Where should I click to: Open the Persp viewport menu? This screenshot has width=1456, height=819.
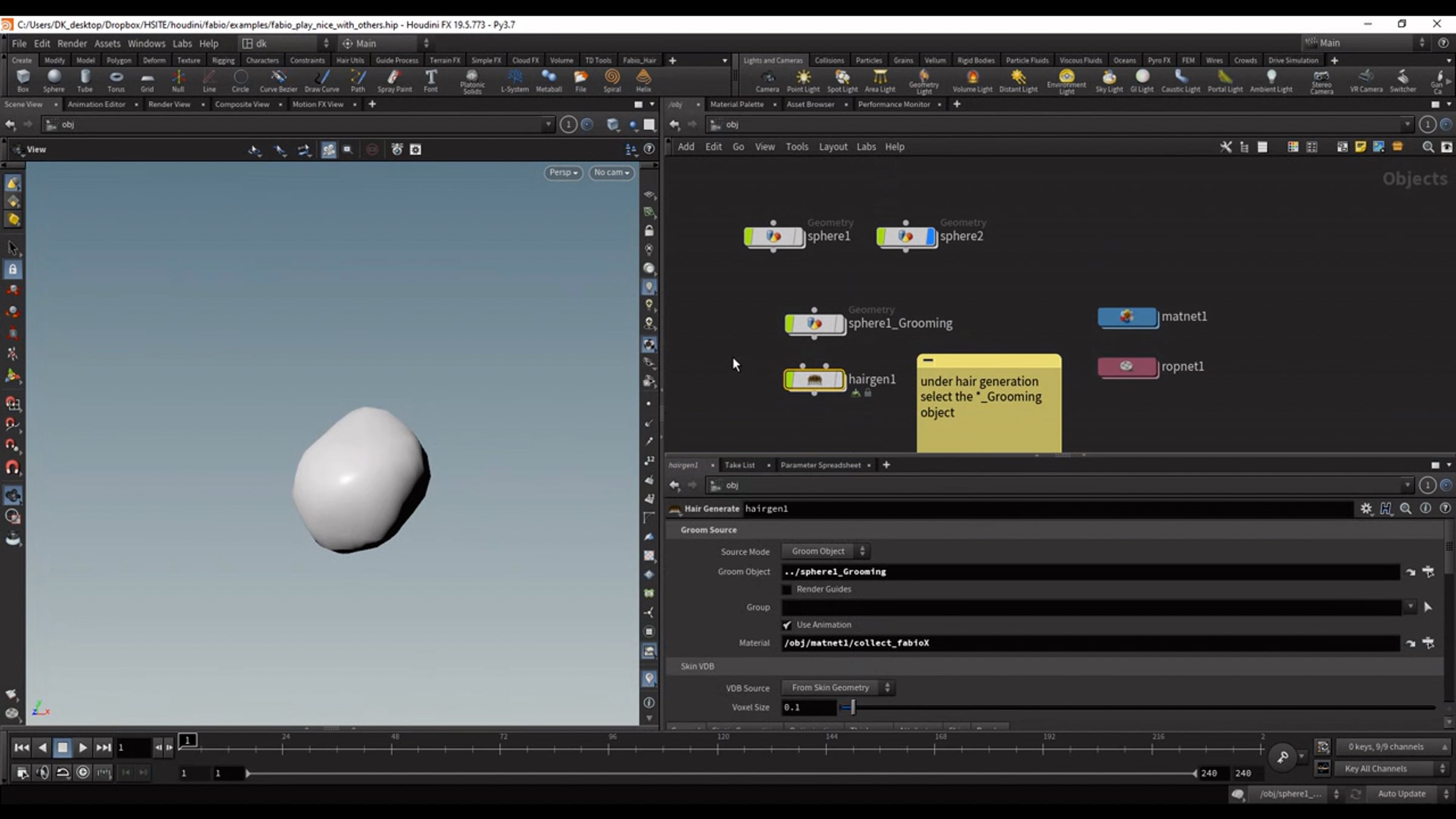pos(563,173)
